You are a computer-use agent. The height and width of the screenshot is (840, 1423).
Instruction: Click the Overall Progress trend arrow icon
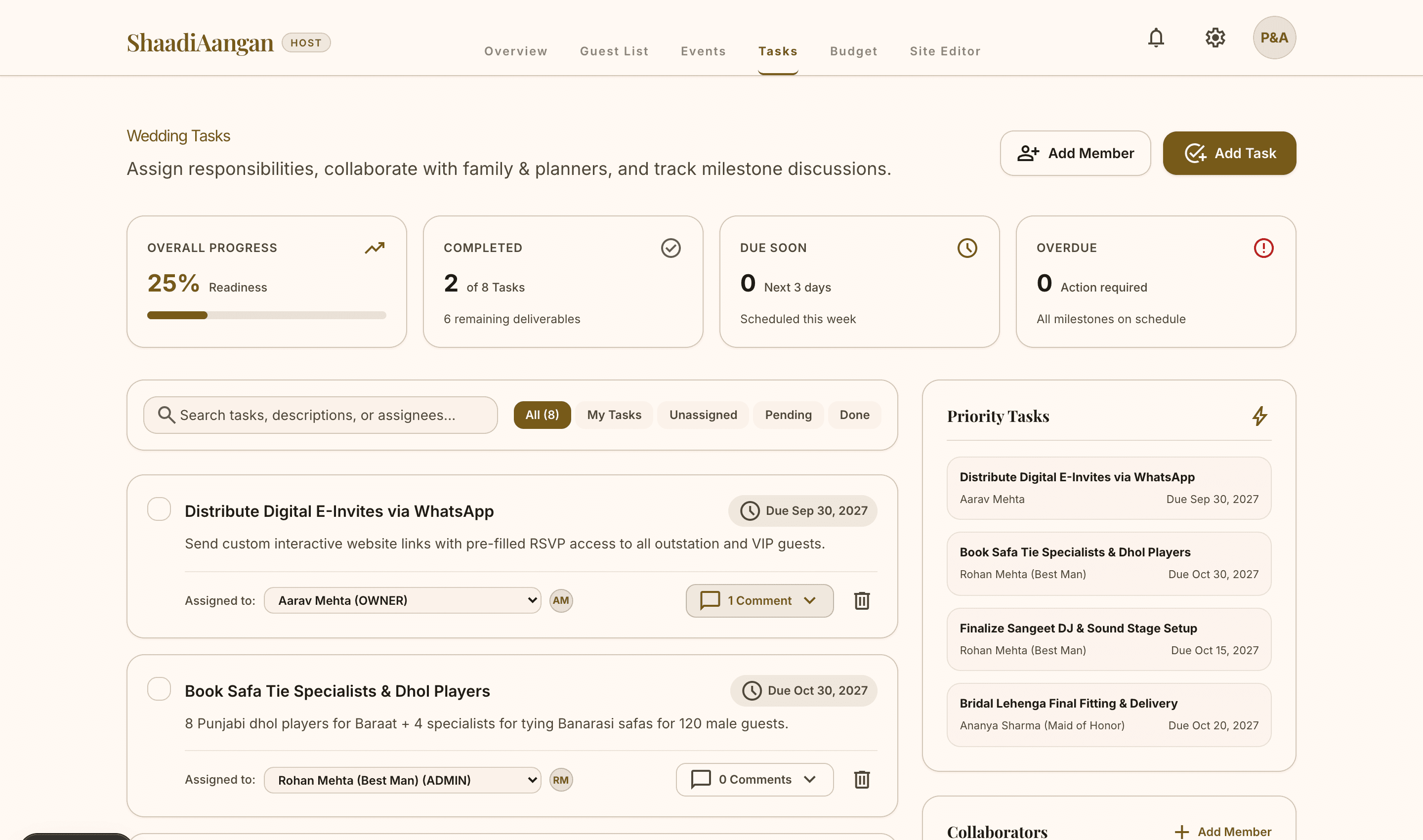[x=375, y=248]
